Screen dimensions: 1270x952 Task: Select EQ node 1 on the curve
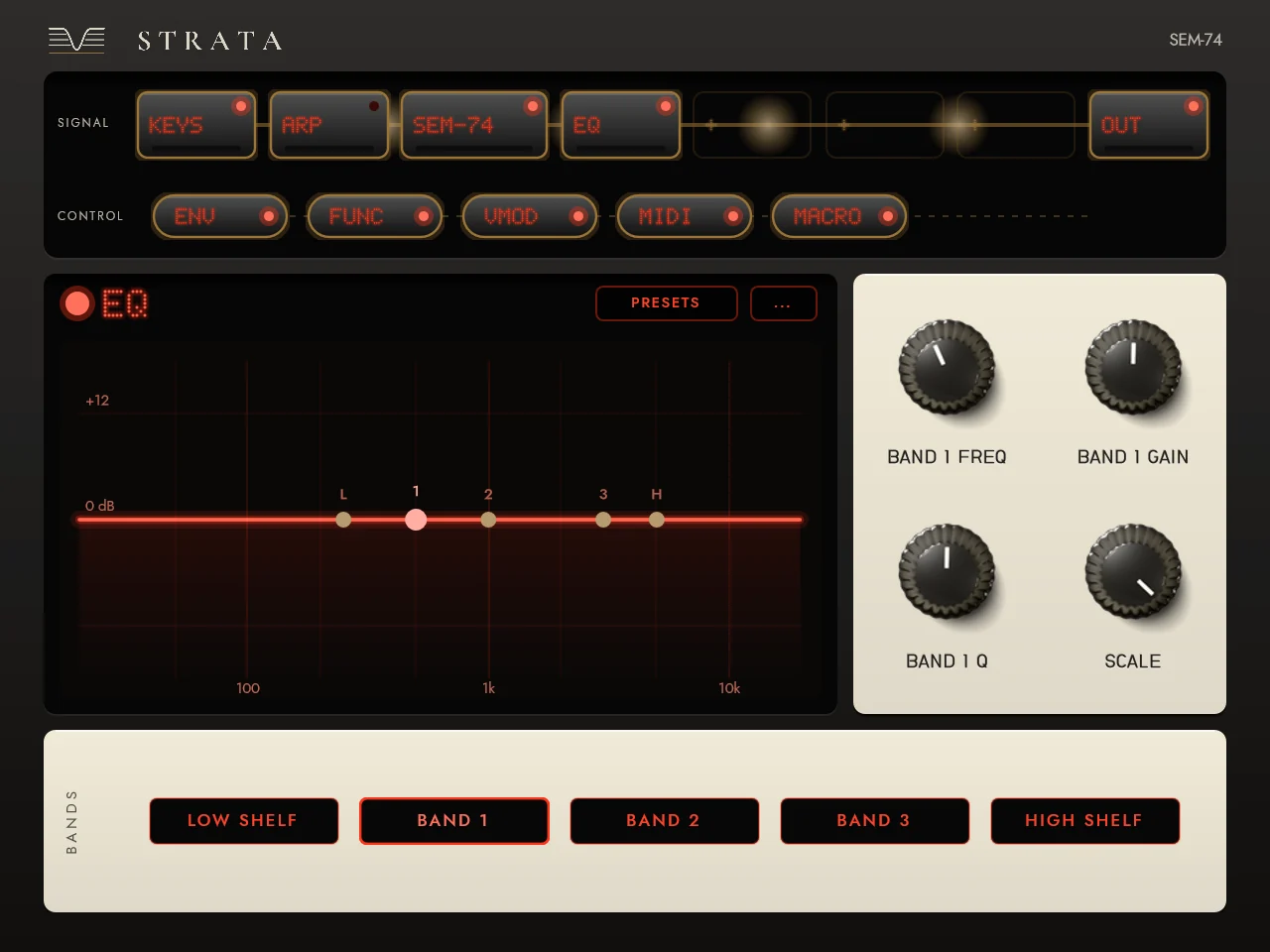tap(416, 520)
